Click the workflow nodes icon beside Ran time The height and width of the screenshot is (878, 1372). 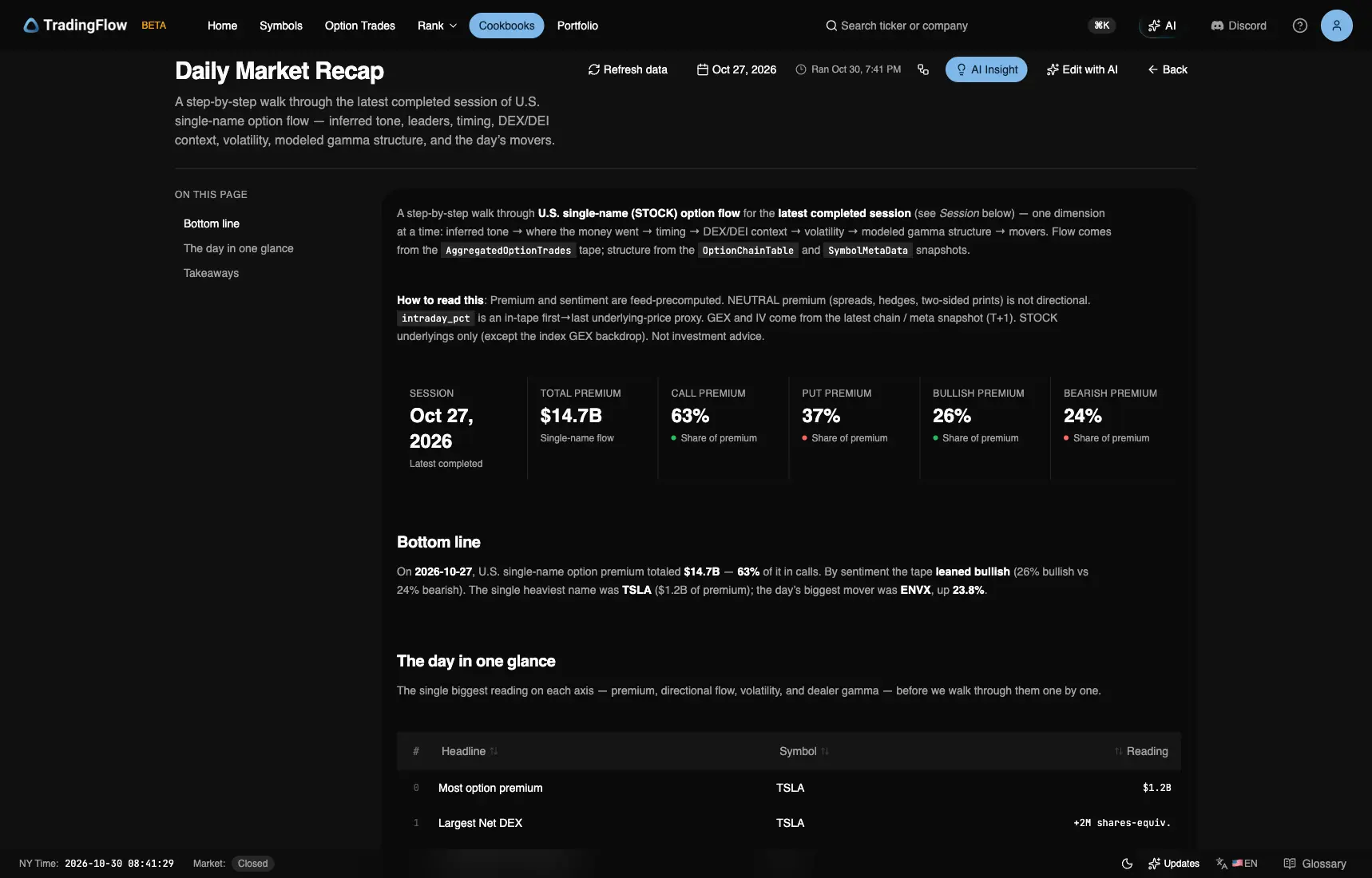pos(922,69)
